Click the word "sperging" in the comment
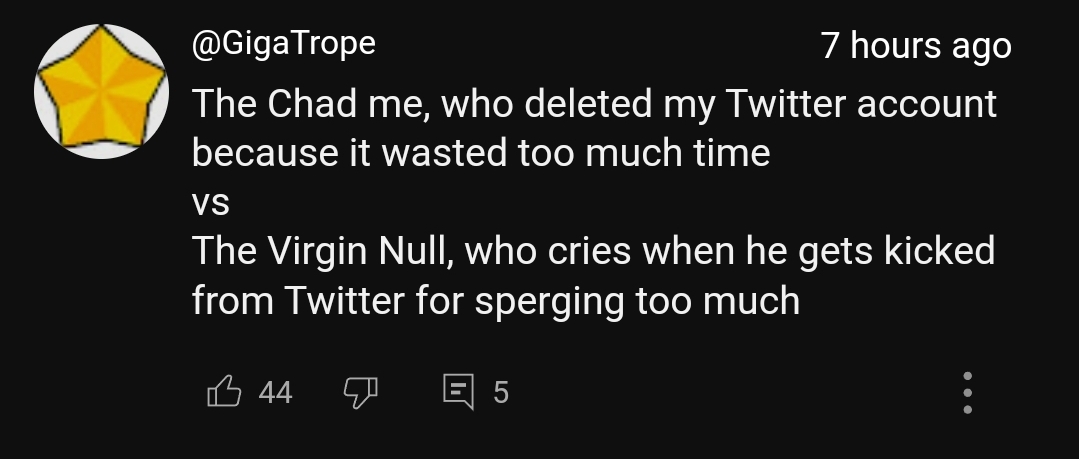Image resolution: width=1079 pixels, height=459 pixels. [x=549, y=301]
